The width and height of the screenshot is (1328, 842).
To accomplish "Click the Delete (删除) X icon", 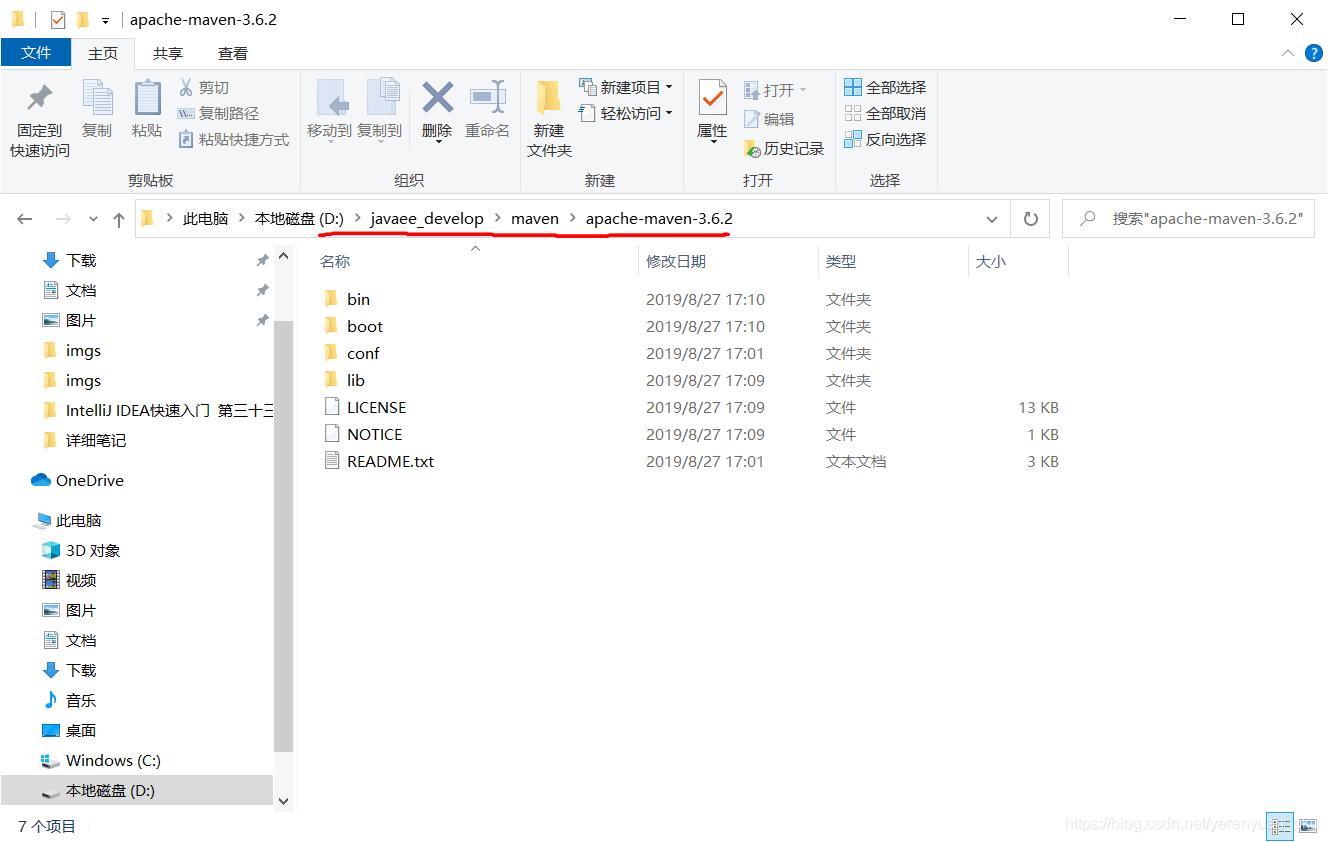I will [438, 98].
